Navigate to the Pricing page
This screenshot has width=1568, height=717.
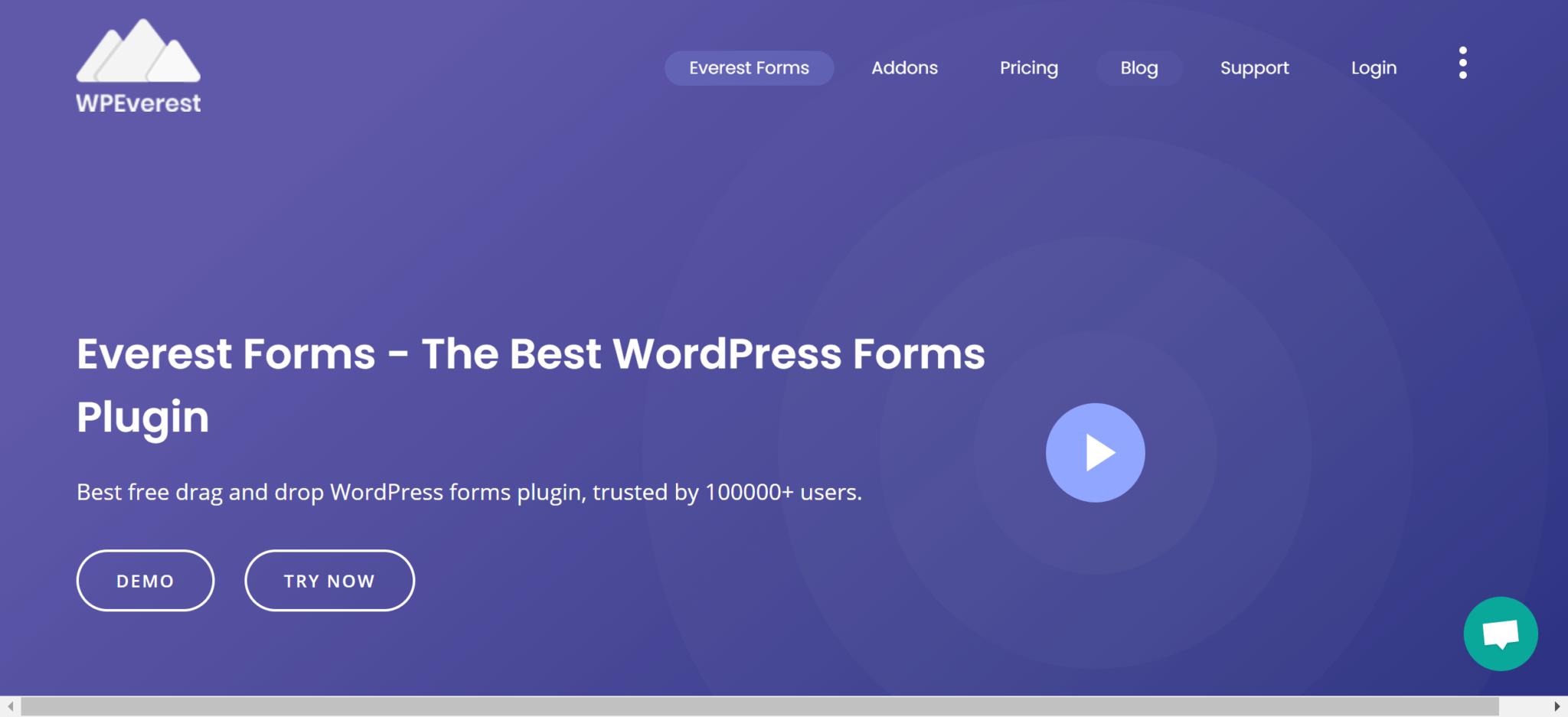click(1029, 68)
